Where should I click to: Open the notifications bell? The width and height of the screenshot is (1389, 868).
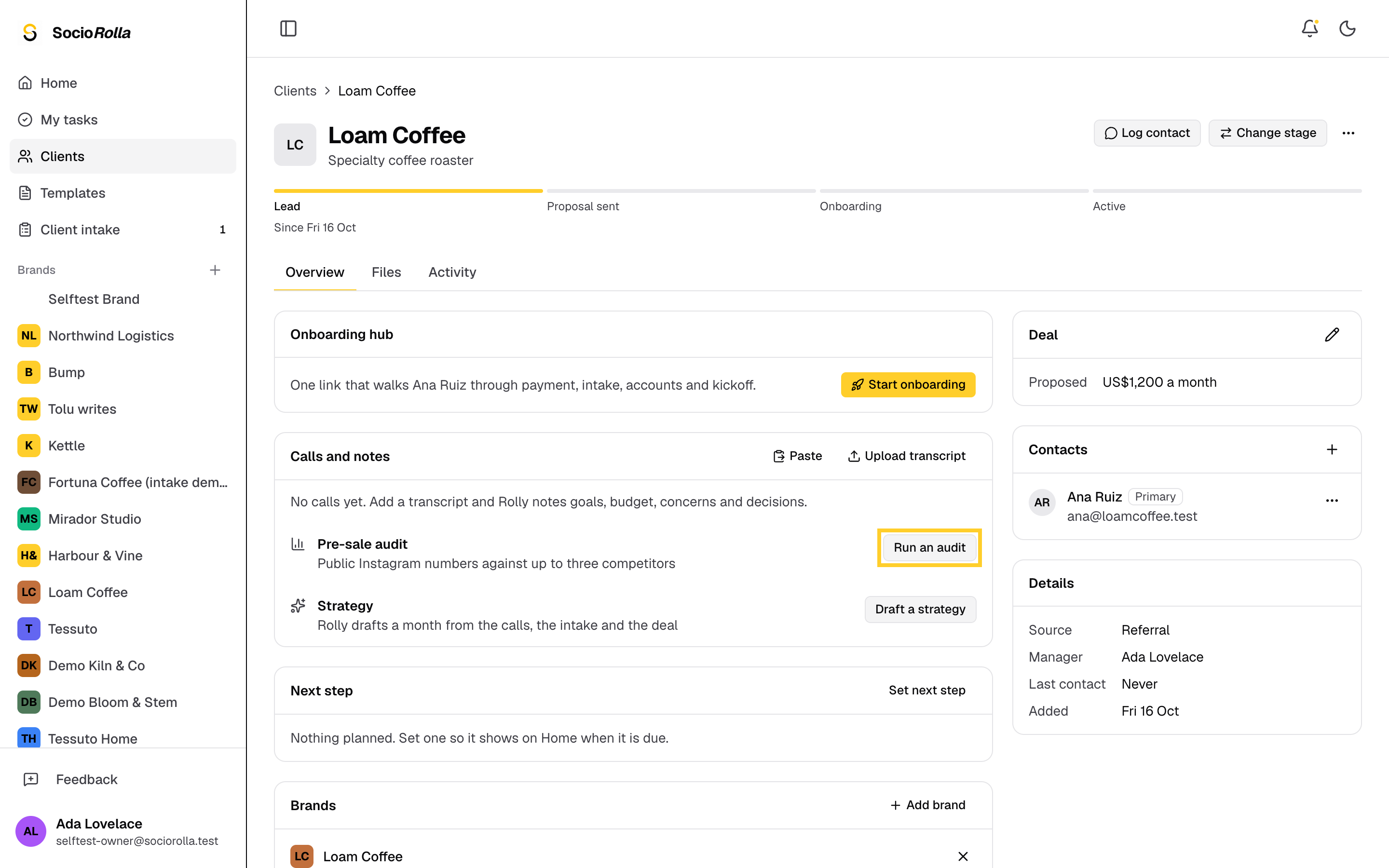(1309, 28)
